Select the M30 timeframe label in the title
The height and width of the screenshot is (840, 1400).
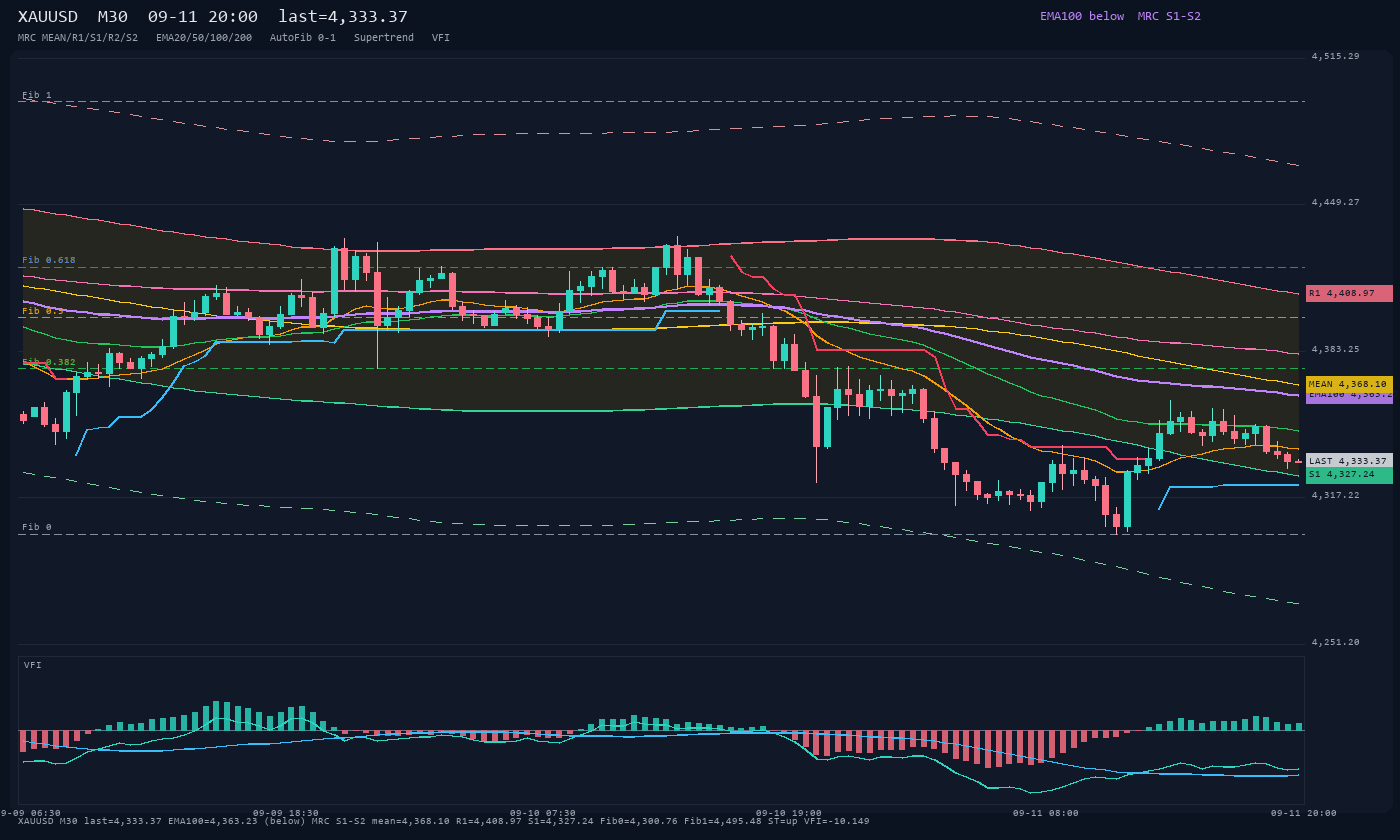(x=112, y=17)
